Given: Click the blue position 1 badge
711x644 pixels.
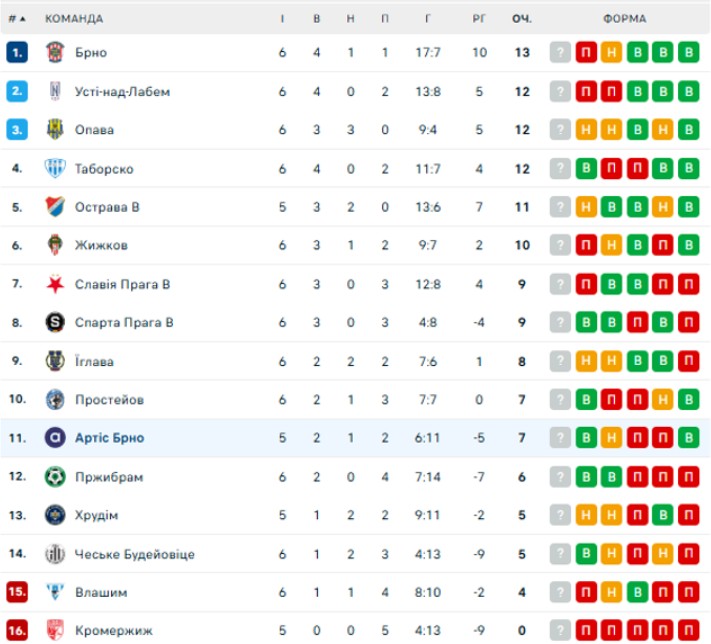Looking at the screenshot, I should [17, 53].
